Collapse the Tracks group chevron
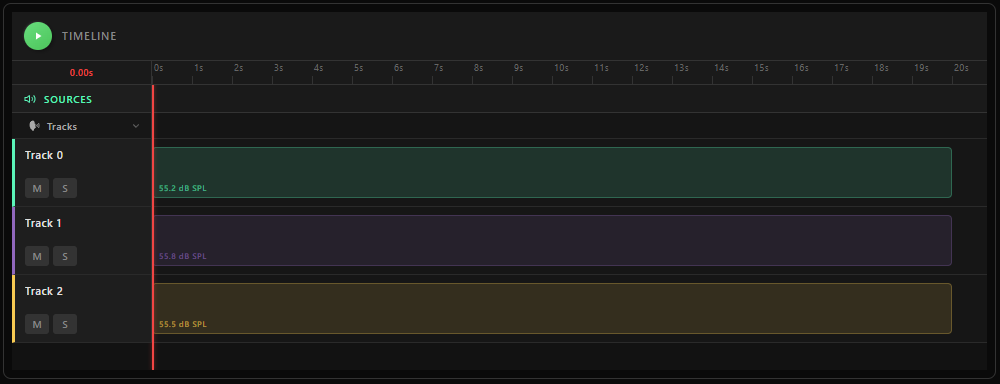This screenshot has height=384, width=1000. pyautogui.click(x=136, y=126)
